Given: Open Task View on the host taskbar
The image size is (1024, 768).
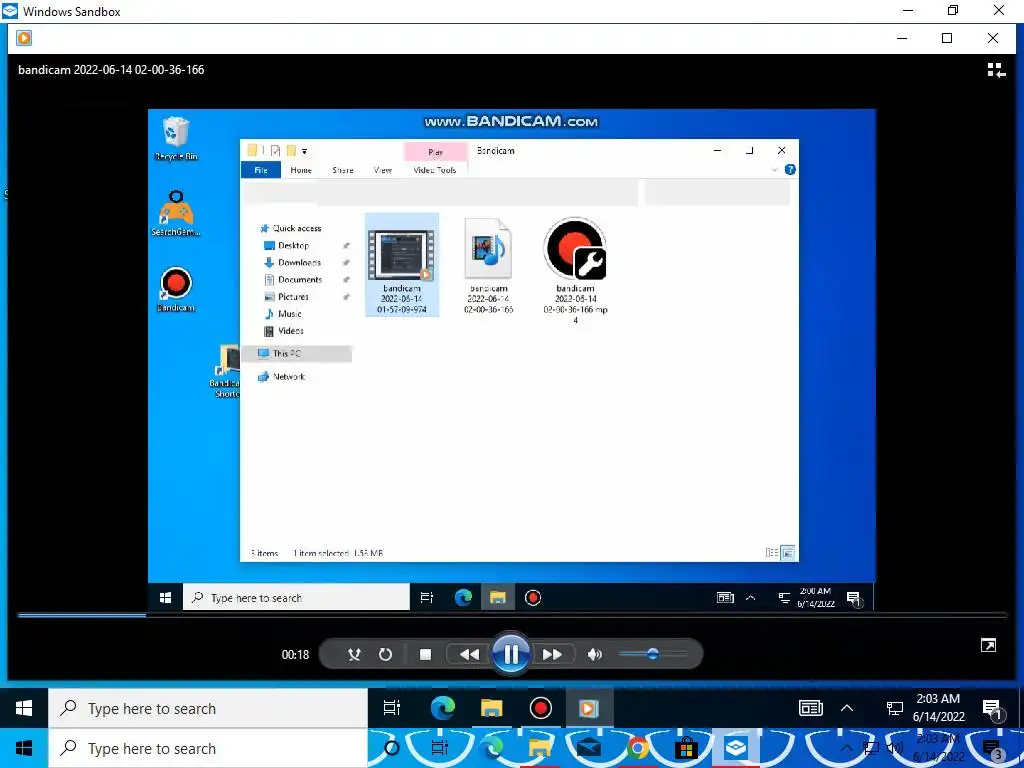Looking at the screenshot, I should point(440,748).
